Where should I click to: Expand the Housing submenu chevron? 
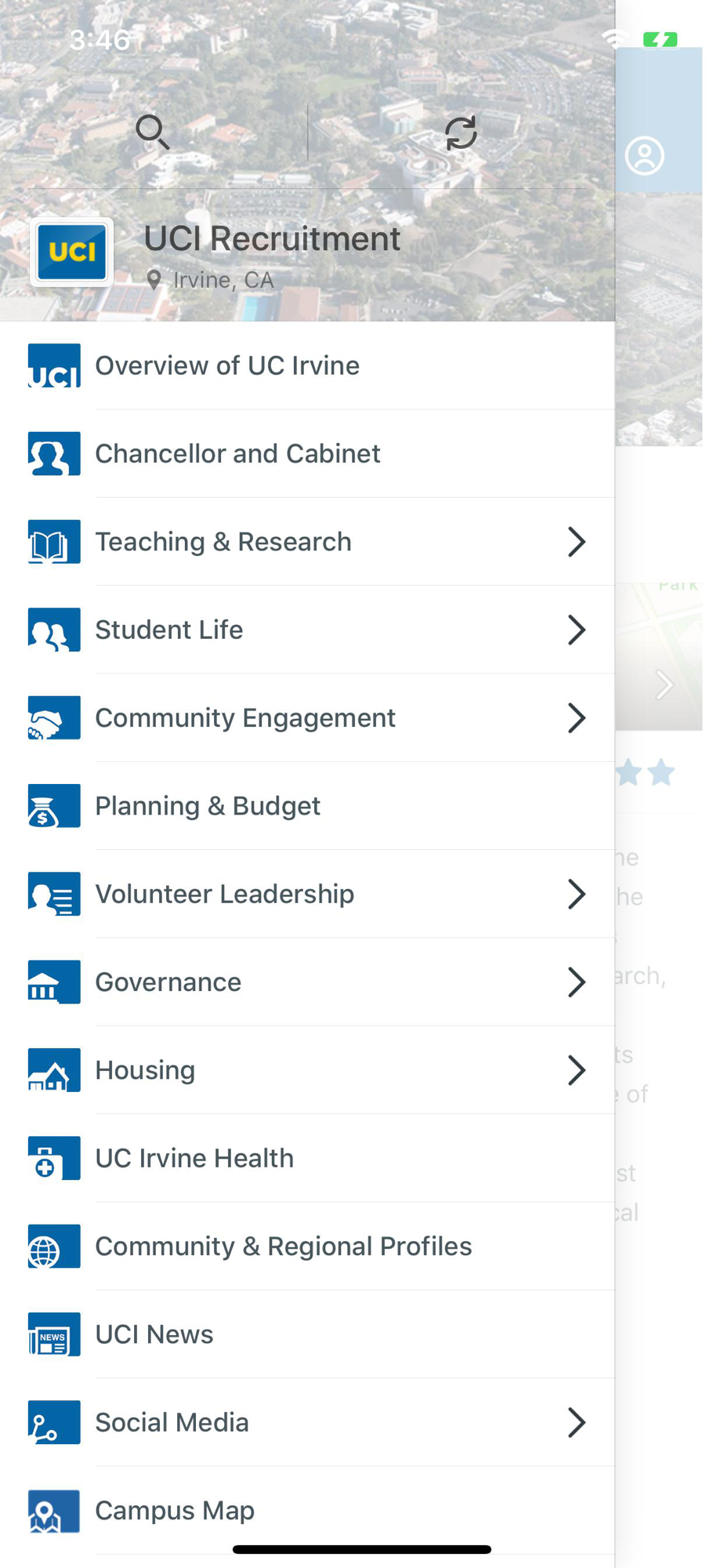[x=577, y=1070]
